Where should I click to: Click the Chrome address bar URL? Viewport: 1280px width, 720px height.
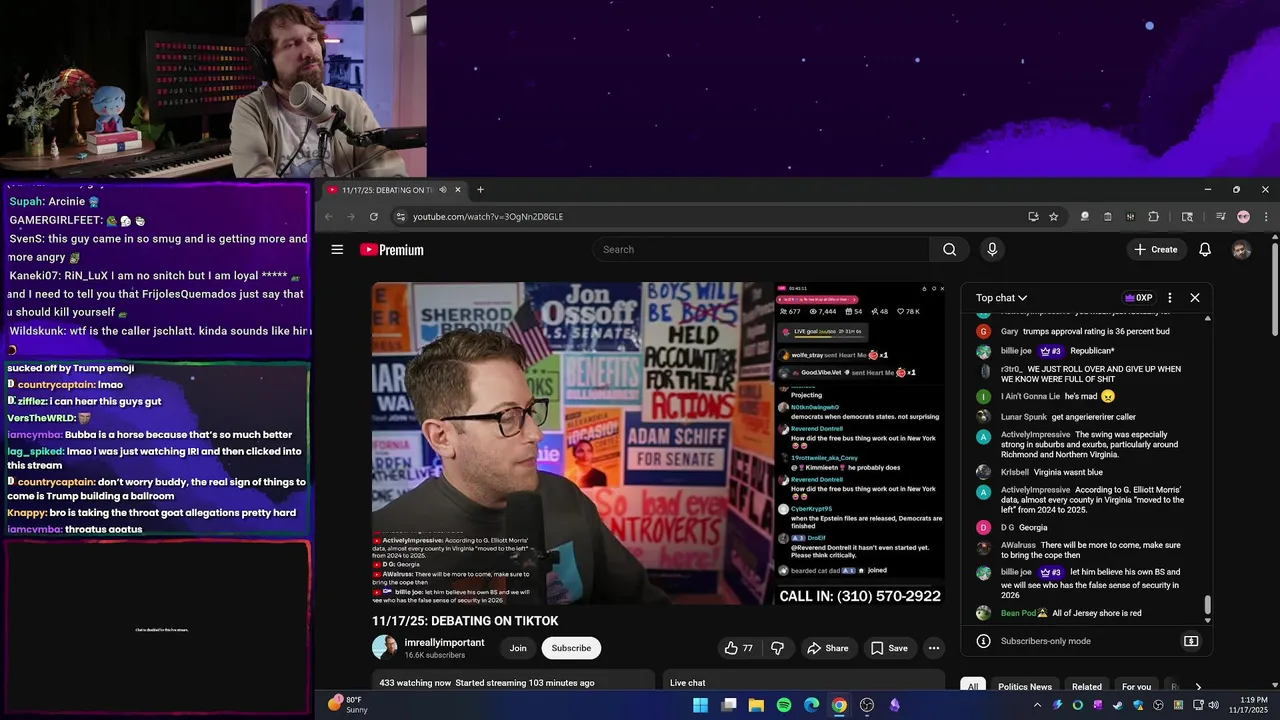(x=488, y=217)
